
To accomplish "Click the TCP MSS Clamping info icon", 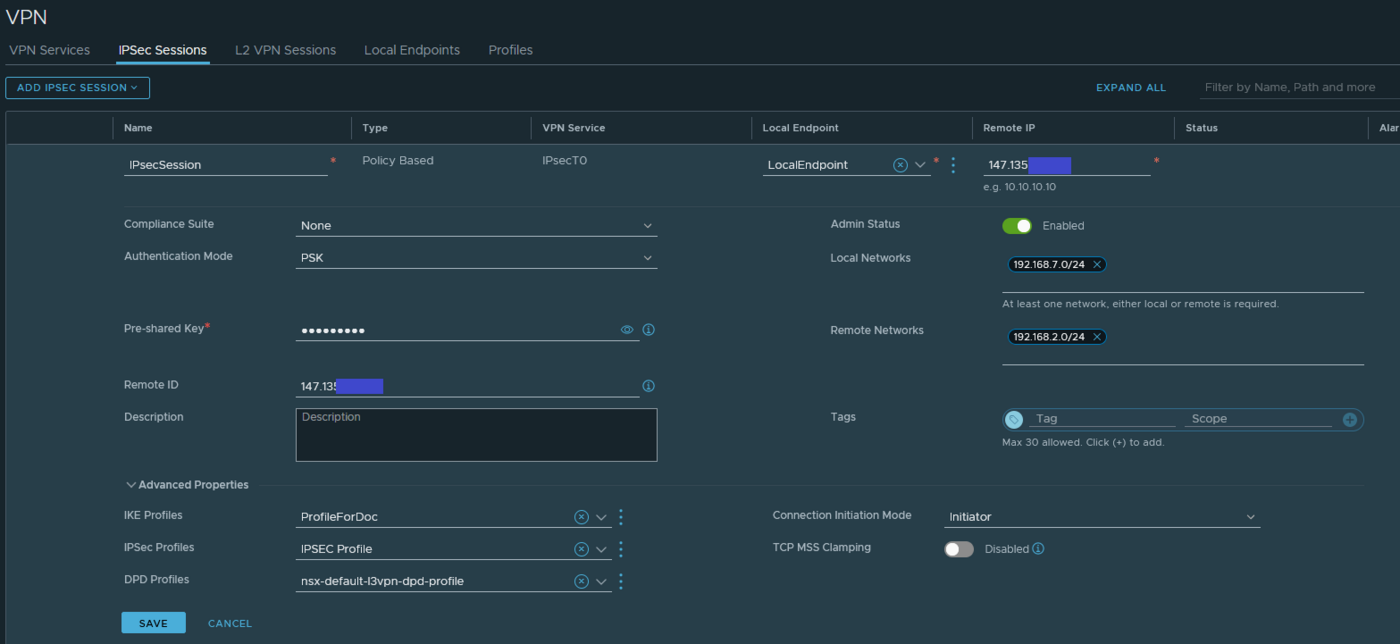I will coord(1038,549).
